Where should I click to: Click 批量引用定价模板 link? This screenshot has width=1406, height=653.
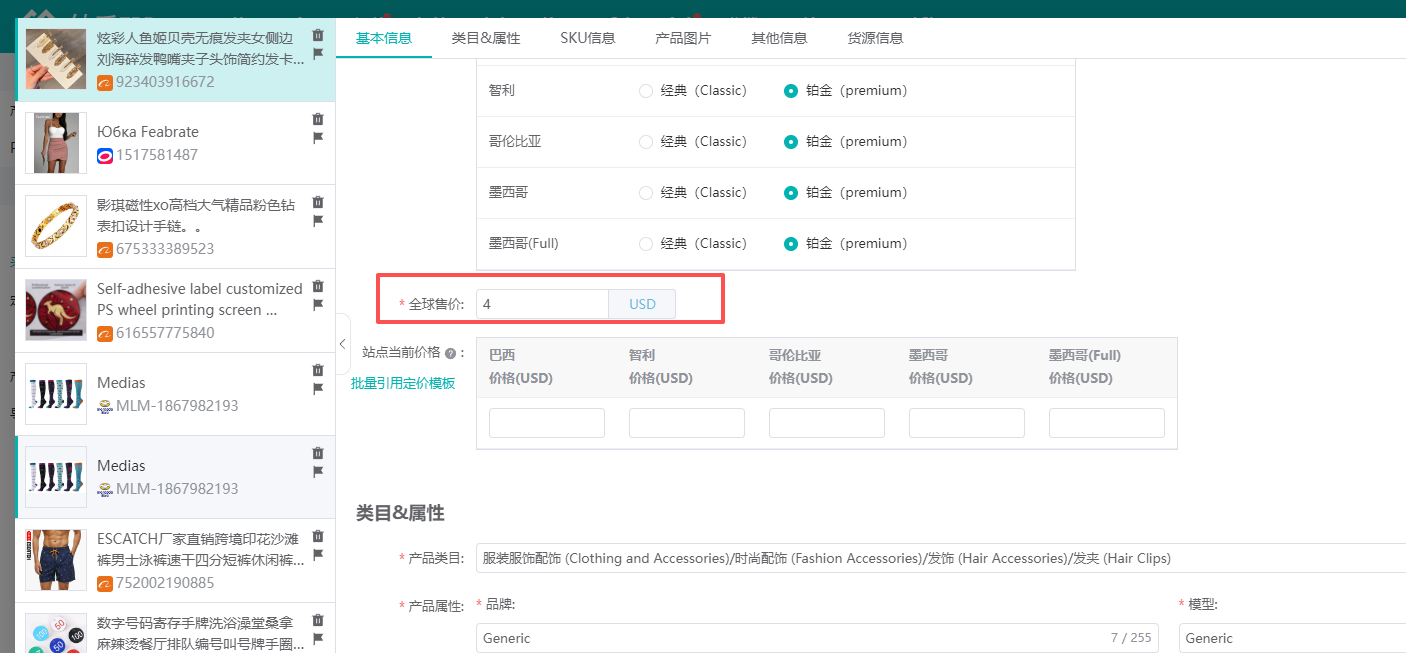pos(403,383)
